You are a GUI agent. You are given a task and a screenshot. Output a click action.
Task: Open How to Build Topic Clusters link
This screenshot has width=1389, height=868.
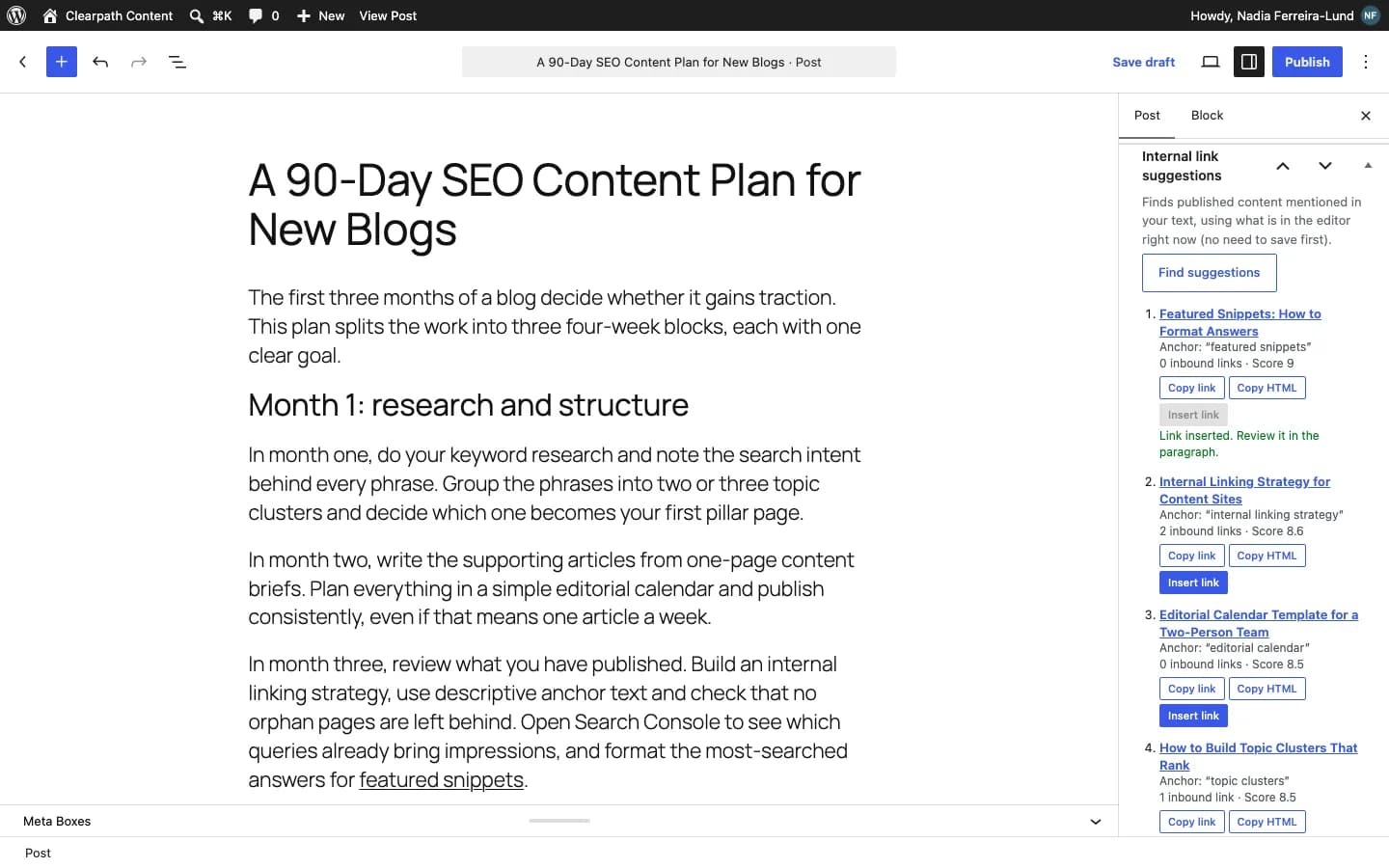point(1258,756)
